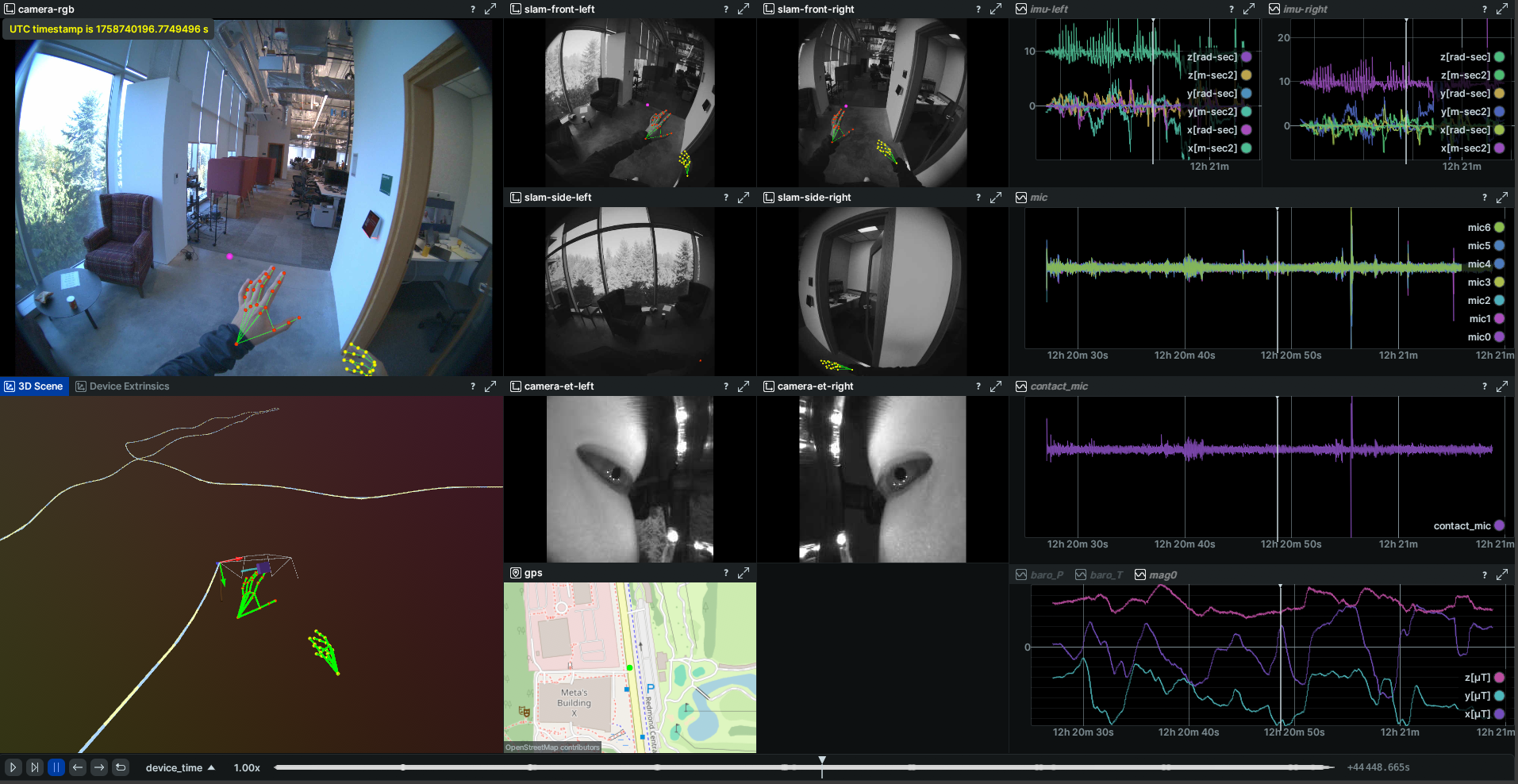Toggle the loop playback icon

click(x=121, y=767)
